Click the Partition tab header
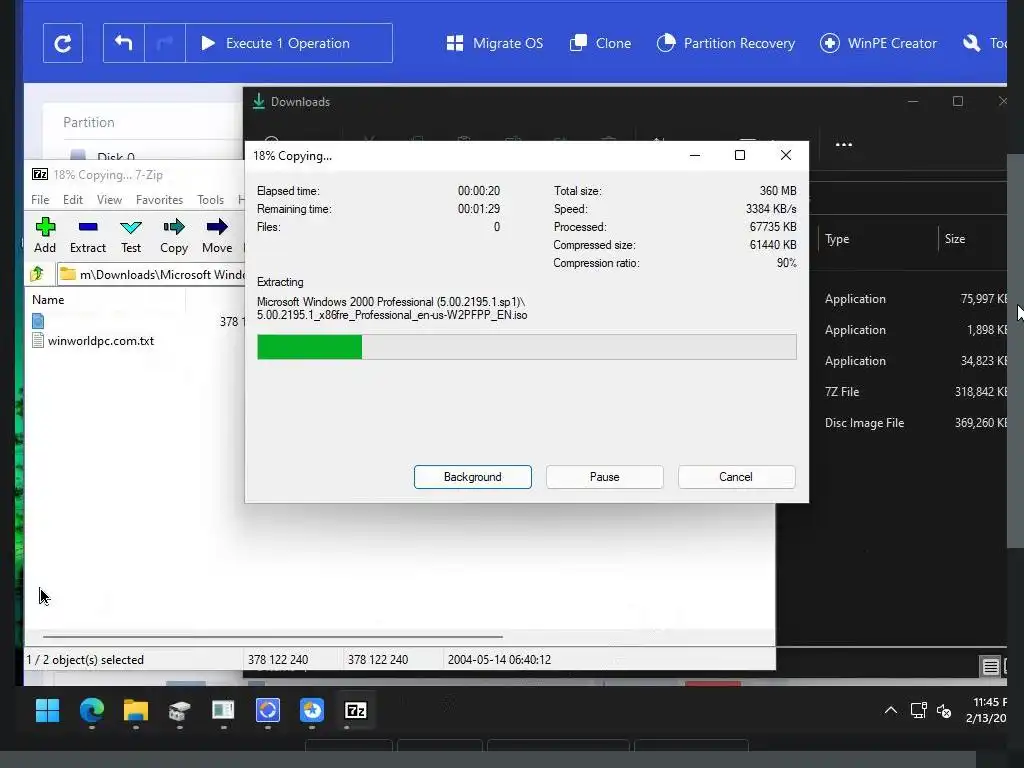The image size is (1024, 768). pos(89,122)
